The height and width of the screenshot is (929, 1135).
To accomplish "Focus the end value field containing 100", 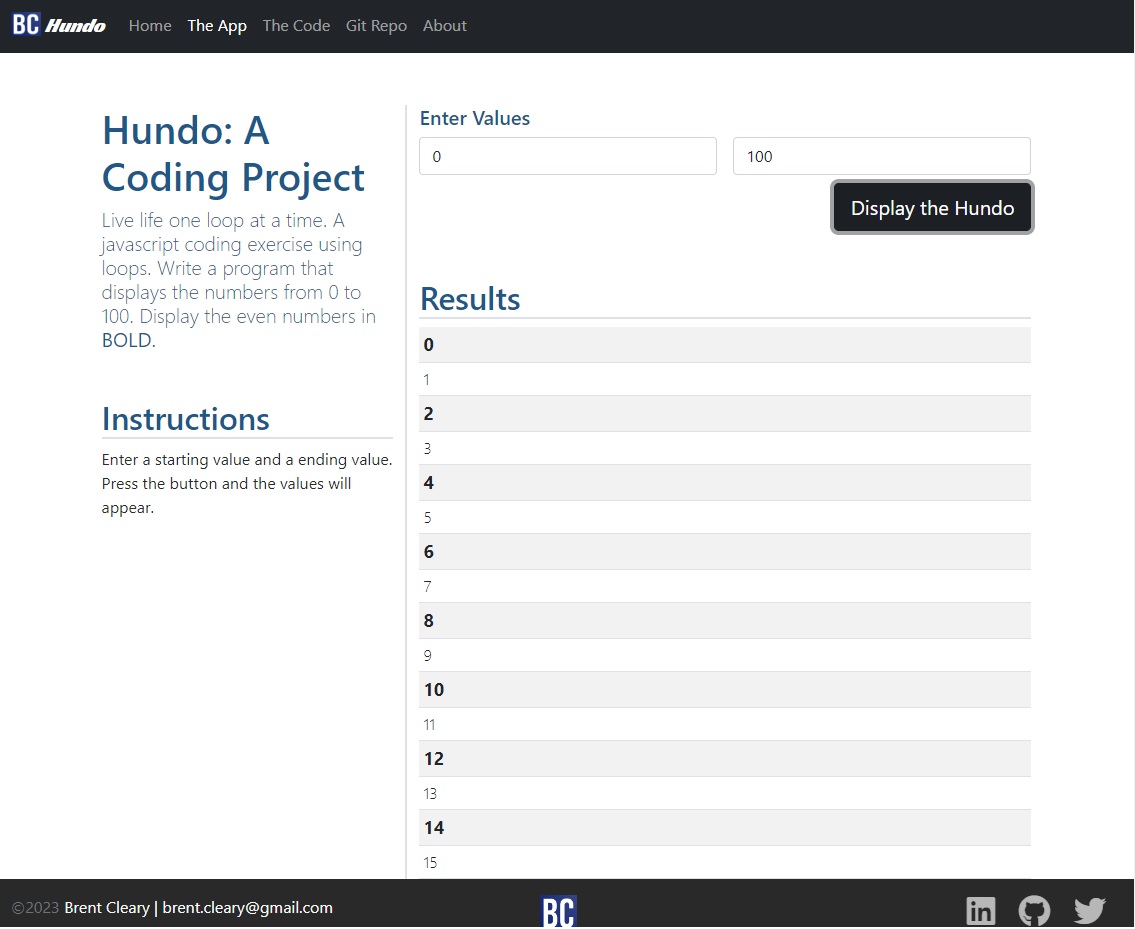I will pyautogui.click(x=881, y=157).
